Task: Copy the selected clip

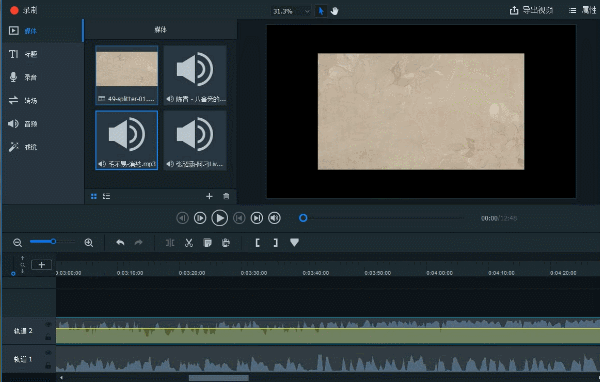Action: pos(207,243)
